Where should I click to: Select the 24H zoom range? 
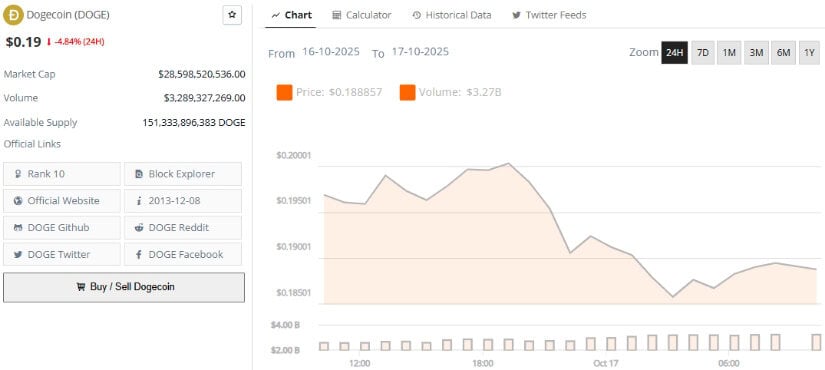[675, 53]
